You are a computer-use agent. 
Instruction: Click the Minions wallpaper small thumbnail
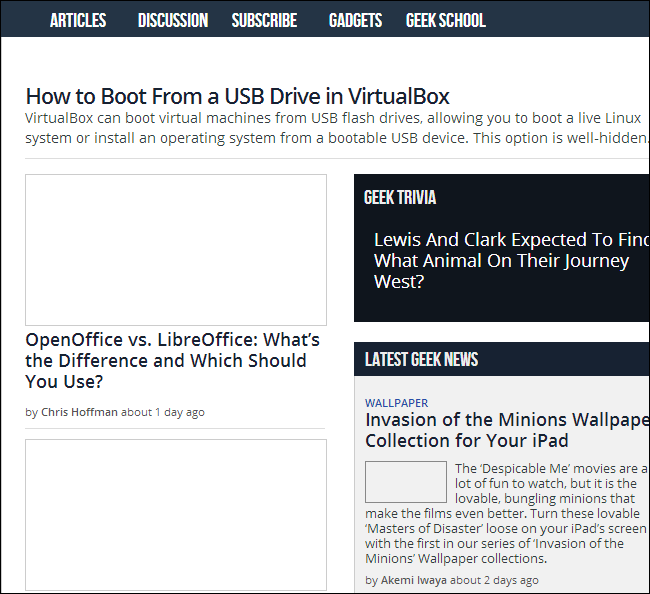tap(406, 482)
